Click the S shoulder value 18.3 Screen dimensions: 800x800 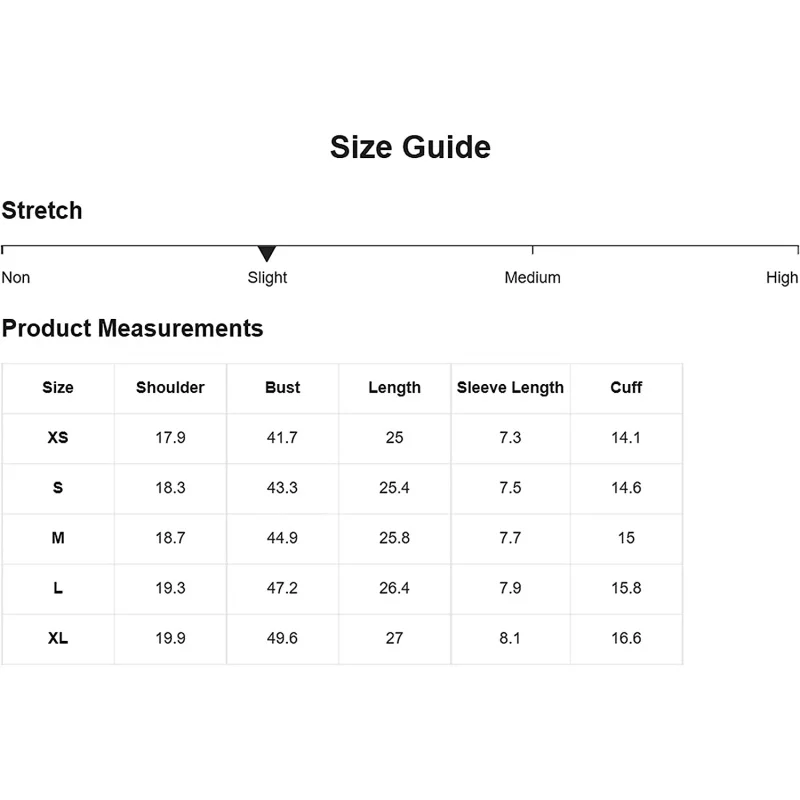tap(170, 488)
